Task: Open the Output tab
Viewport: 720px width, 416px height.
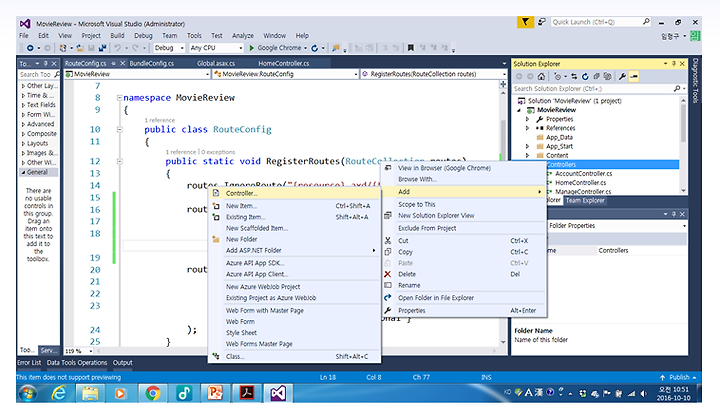Action: [x=123, y=363]
